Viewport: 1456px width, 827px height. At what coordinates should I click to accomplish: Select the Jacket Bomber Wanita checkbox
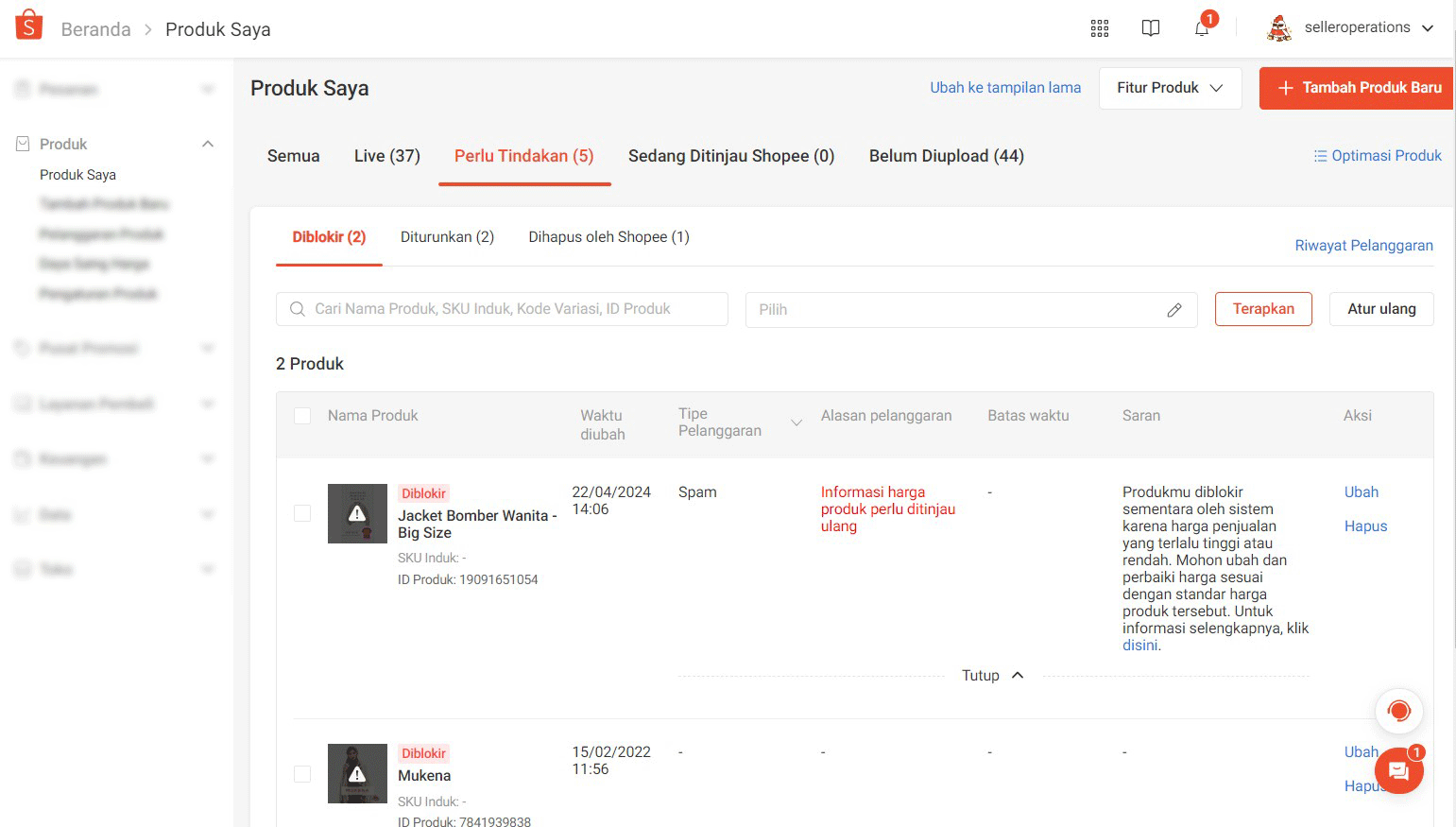(302, 513)
